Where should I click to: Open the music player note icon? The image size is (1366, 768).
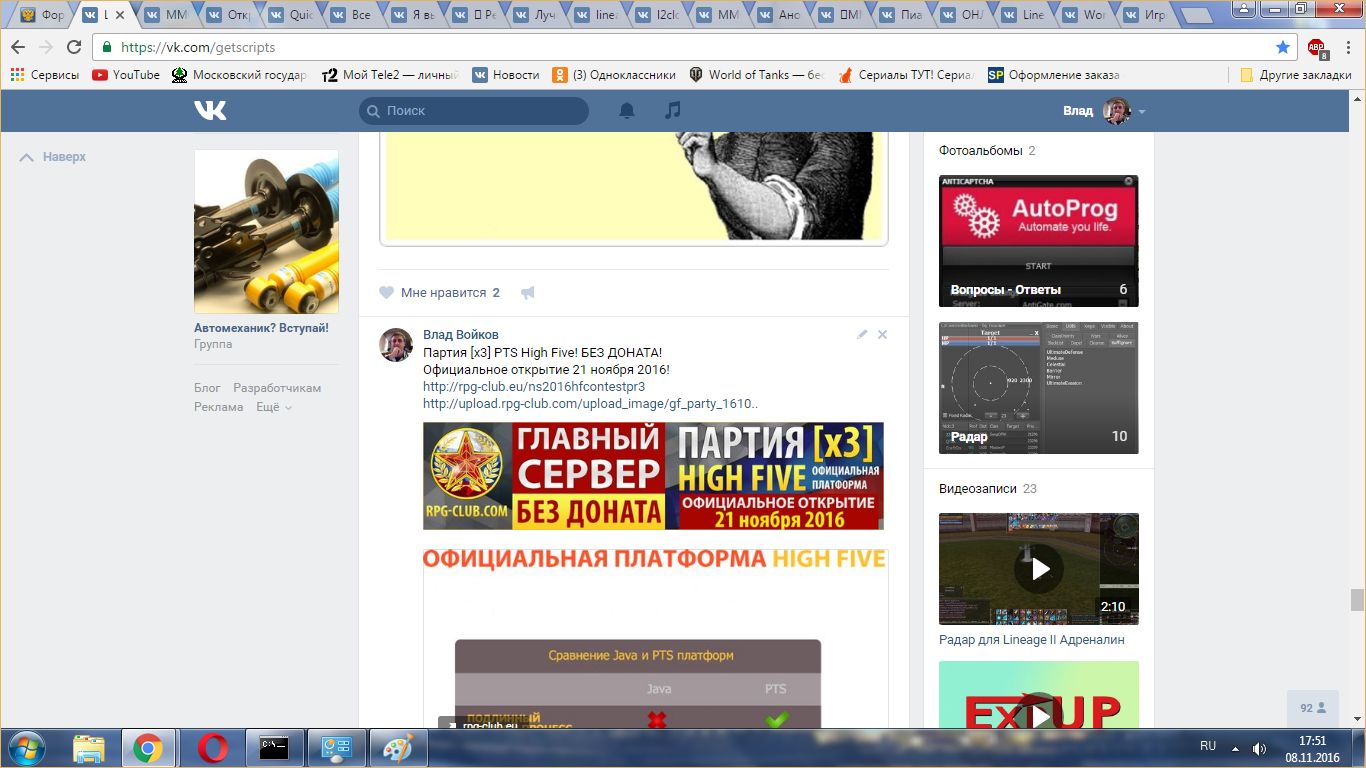[x=673, y=111]
